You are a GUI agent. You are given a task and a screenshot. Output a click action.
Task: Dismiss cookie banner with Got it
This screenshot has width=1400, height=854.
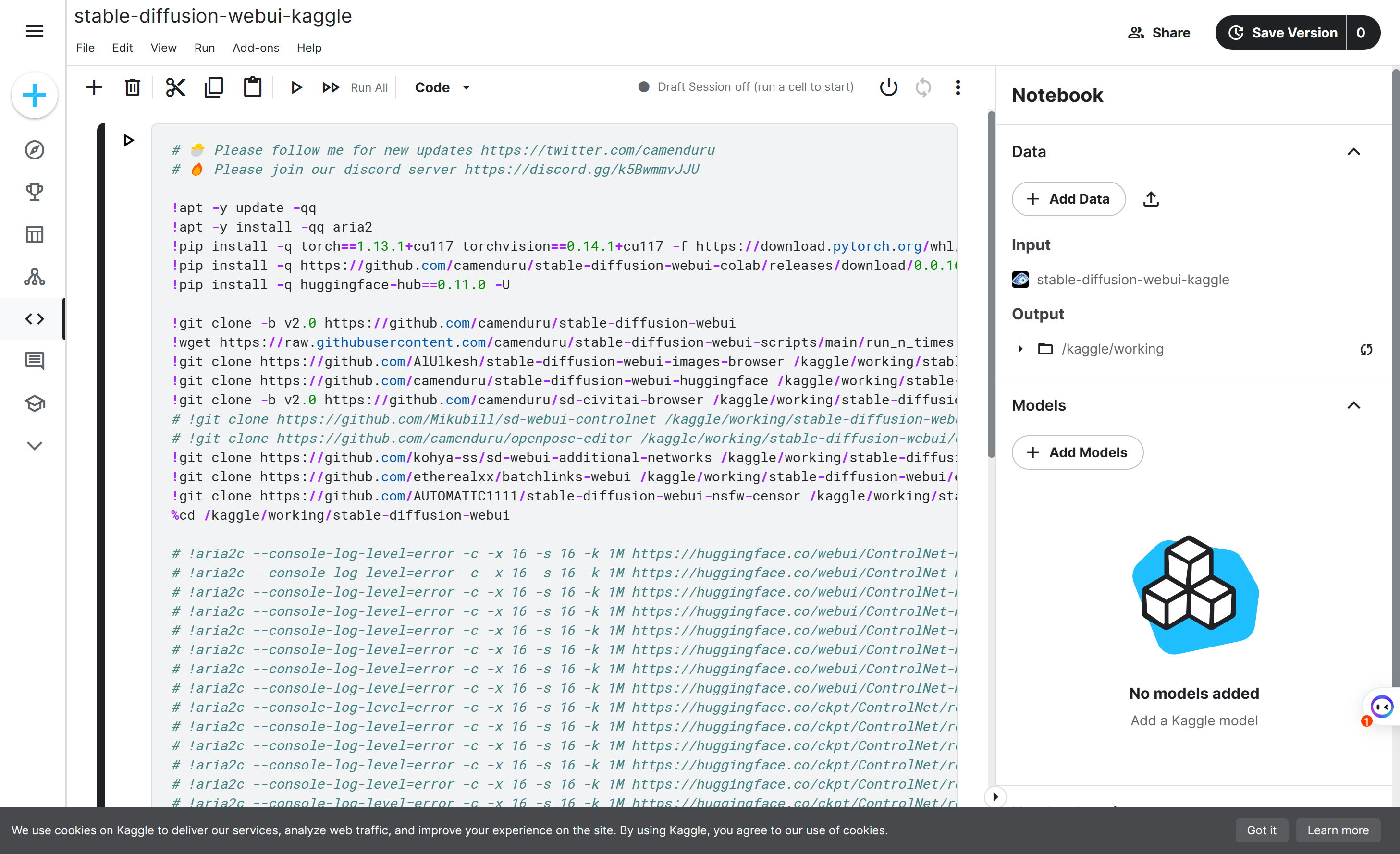1261,830
